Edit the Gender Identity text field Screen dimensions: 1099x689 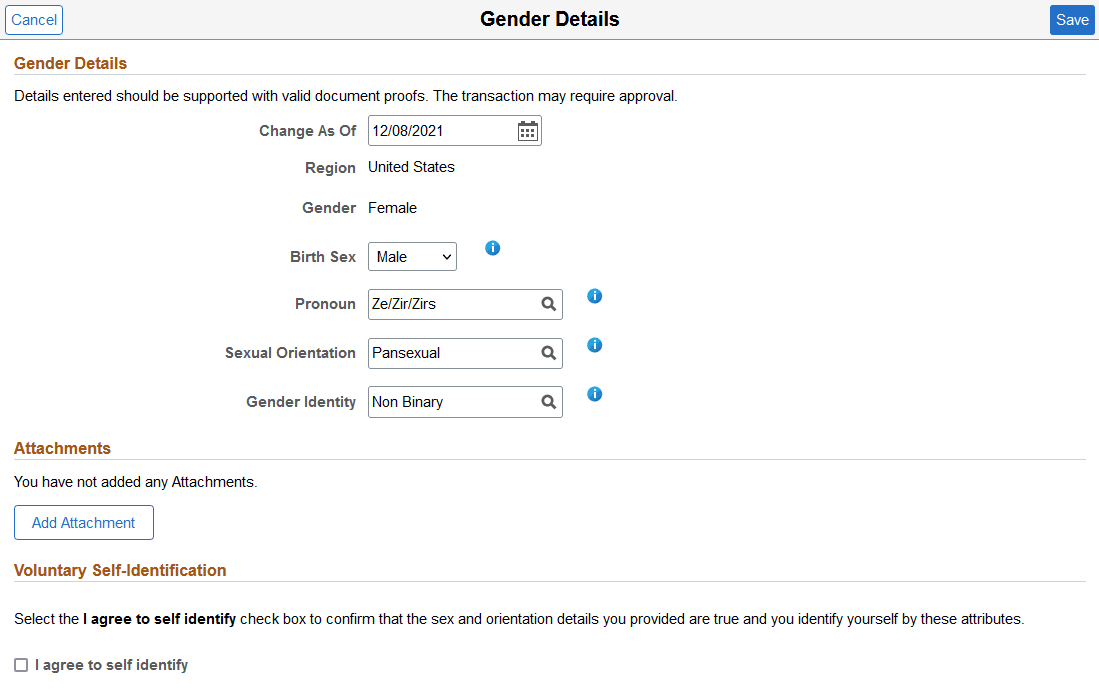tap(450, 402)
